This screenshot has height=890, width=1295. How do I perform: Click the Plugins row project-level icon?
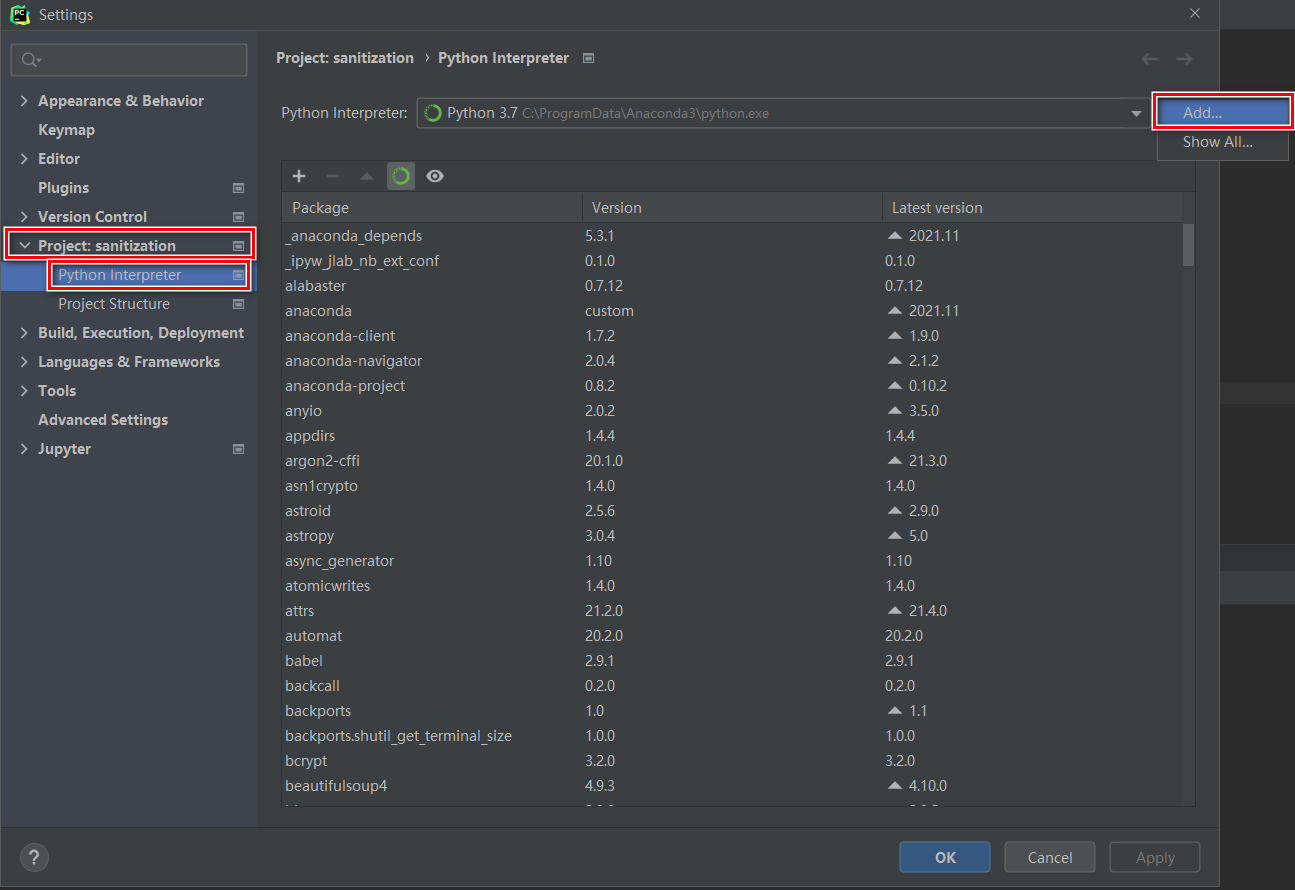pos(239,188)
